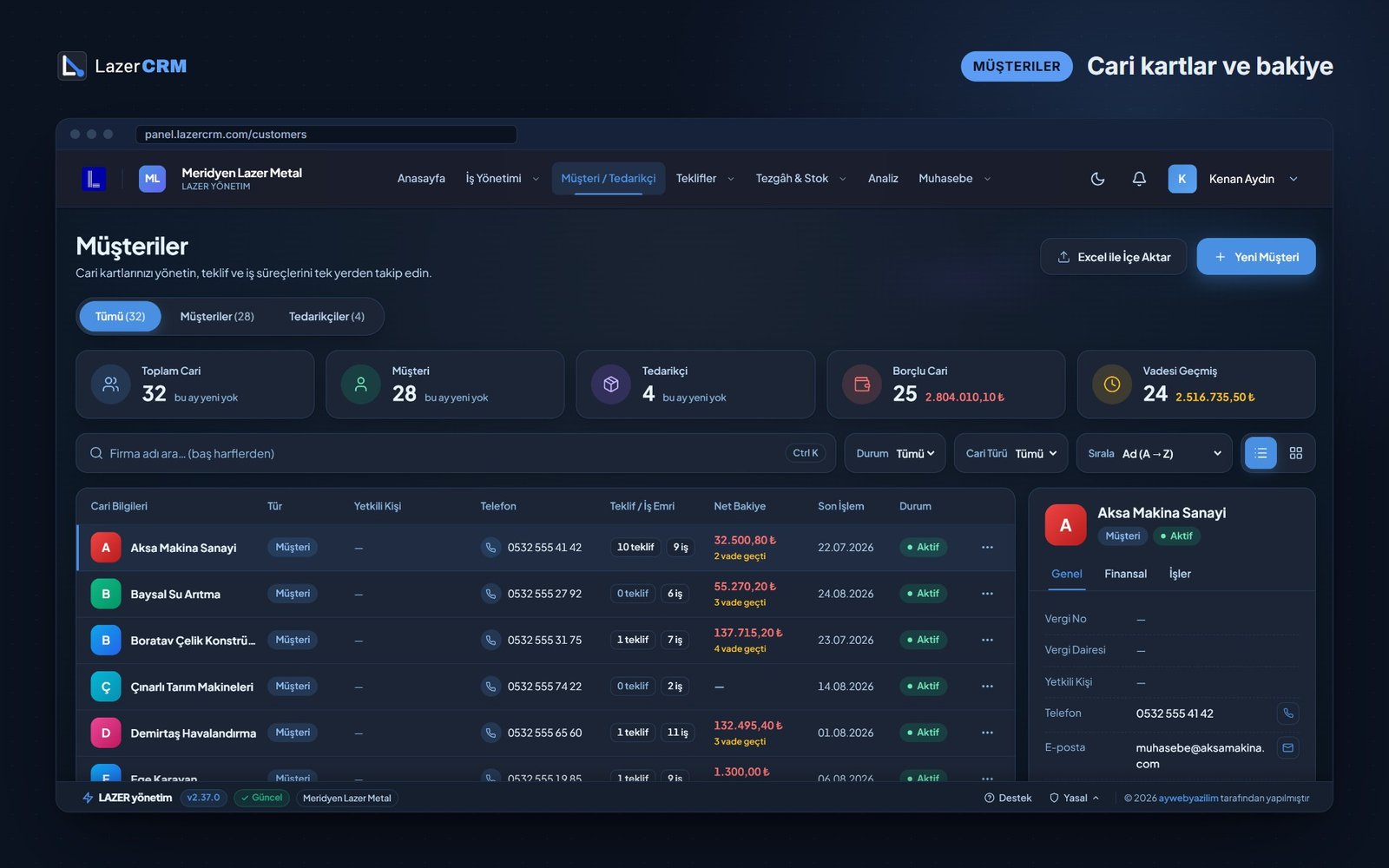Select the Müşteriler (28) tab
This screenshot has width=1389, height=868.
[217, 317]
